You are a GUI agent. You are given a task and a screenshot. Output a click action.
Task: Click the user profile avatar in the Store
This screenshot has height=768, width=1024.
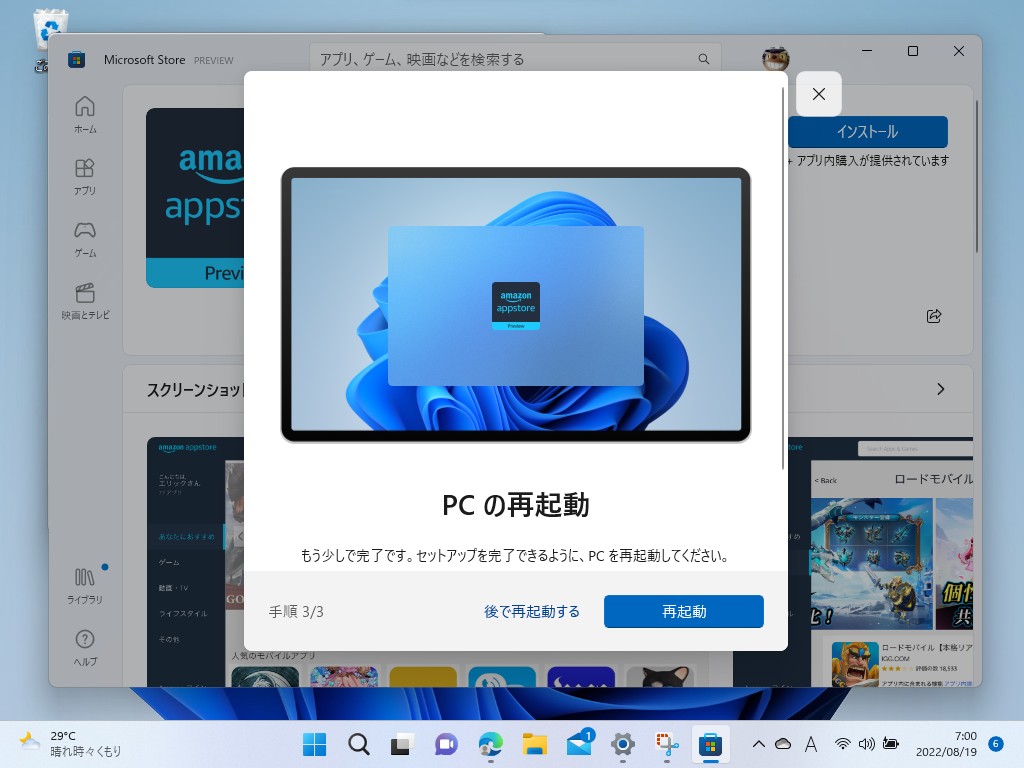point(775,59)
